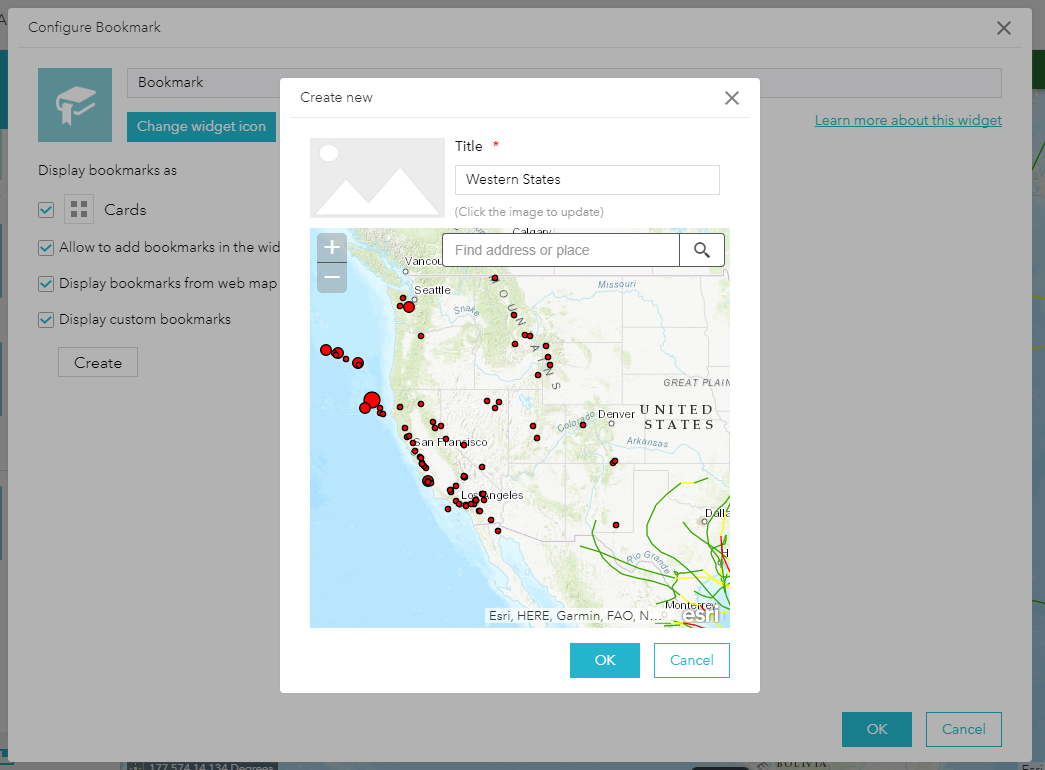Click the Find address or place field
The image size is (1045, 770).
click(560, 250)
